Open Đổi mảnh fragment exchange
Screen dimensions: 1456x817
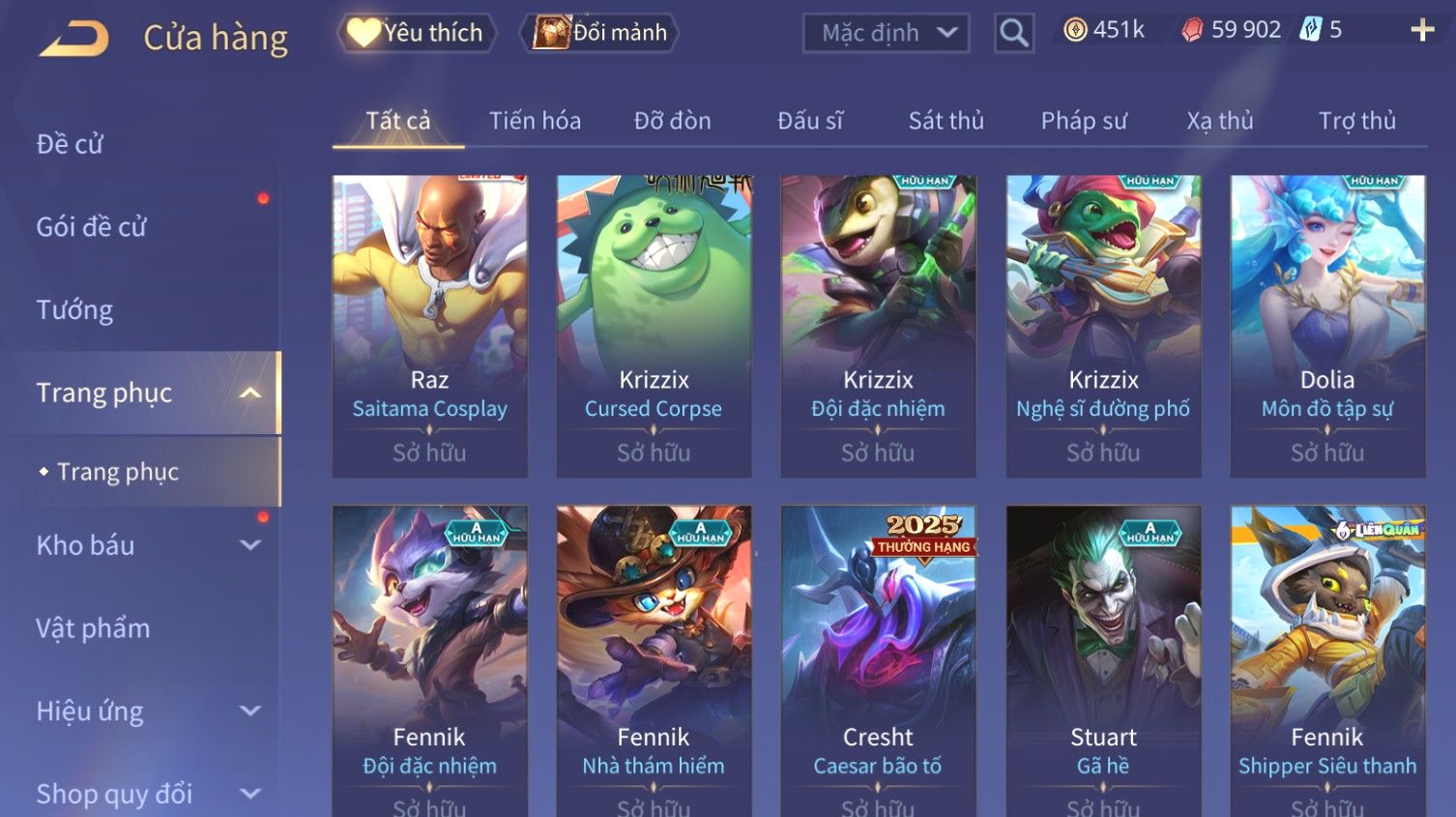[599, 33]
